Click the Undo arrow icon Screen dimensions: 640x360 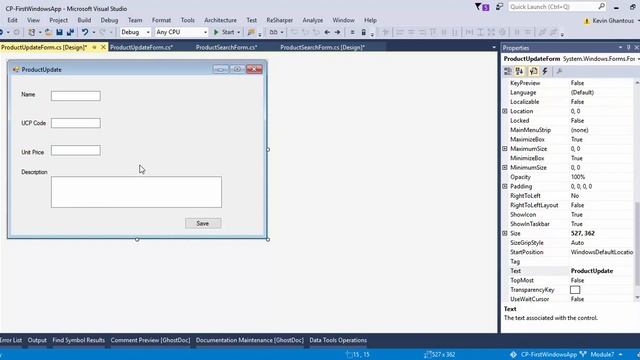tap(84, 32)
